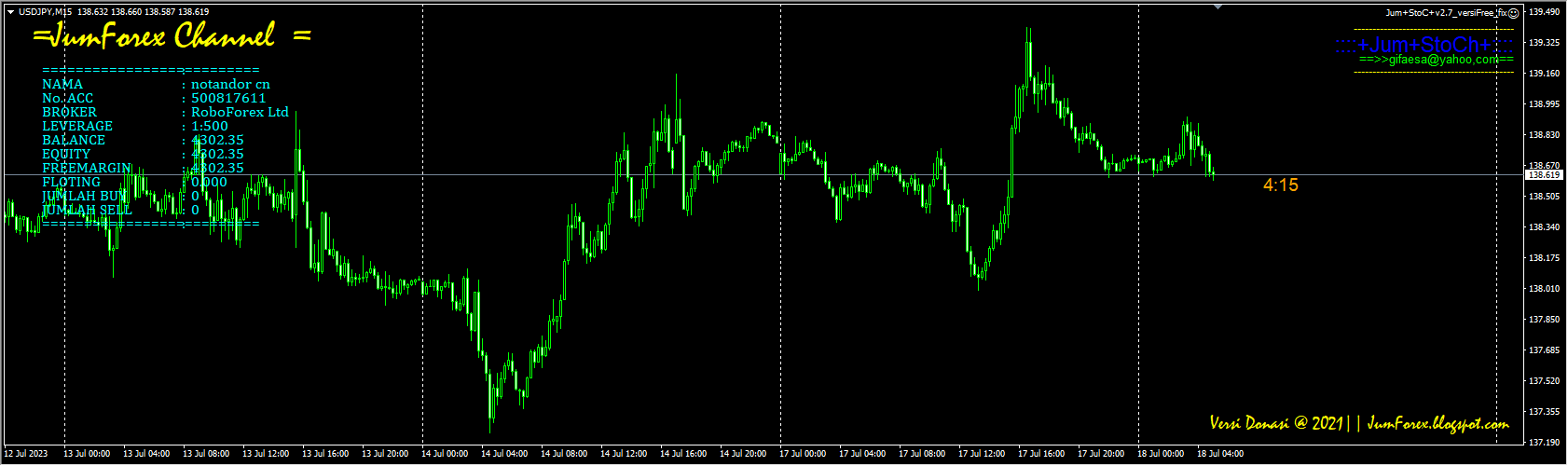Click the 17 Jul 16:00 time label
The image size is (1568, 466).
click(1041, 454)
